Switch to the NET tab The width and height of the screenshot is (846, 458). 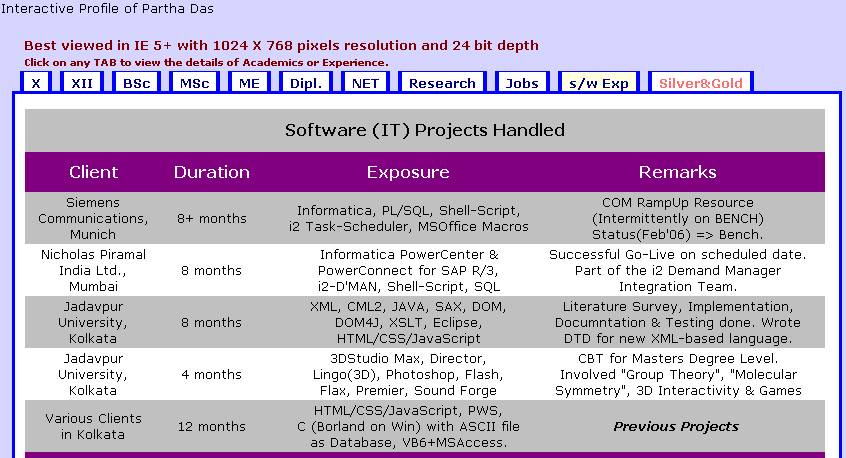365,83
